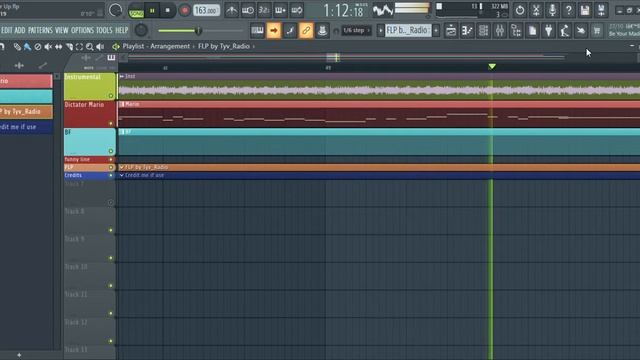Viewport: 640px width, 360px height.
Task: Click the arrow before the pattern selector
Action: (x=380, y=30)
